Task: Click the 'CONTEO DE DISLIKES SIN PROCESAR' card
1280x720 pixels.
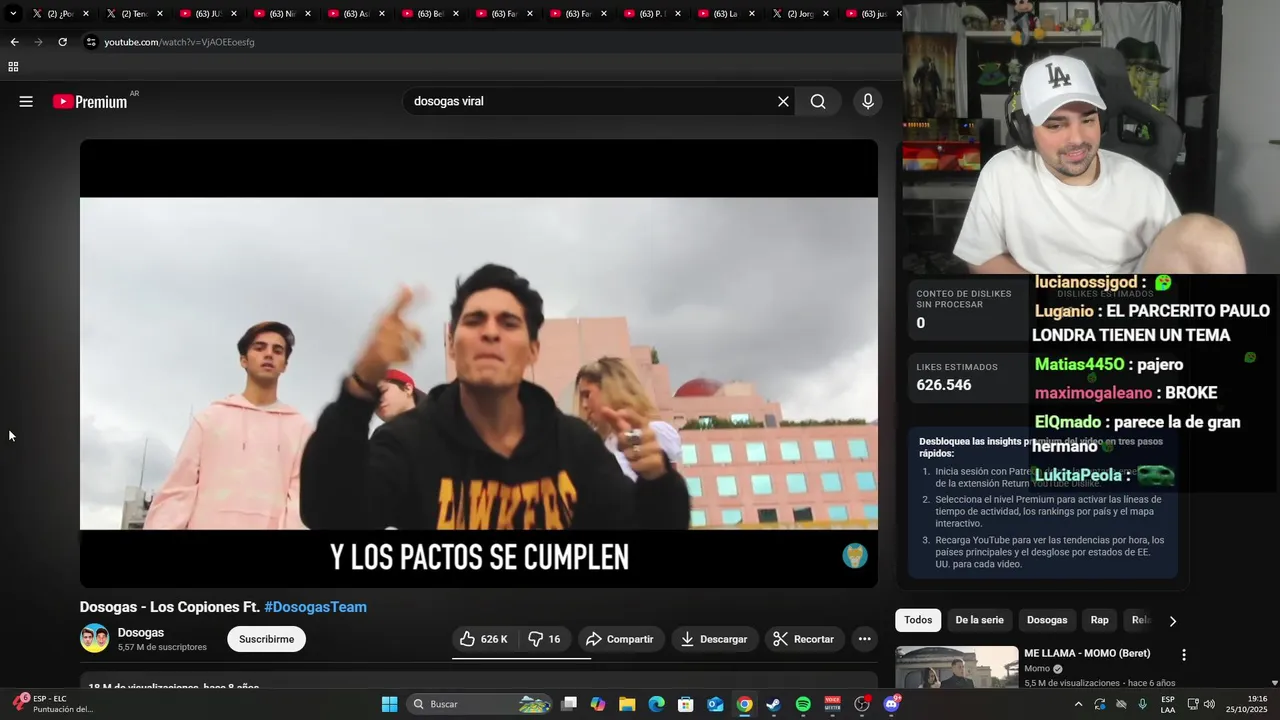Action: pyautogui.click(x=968, y=309)
